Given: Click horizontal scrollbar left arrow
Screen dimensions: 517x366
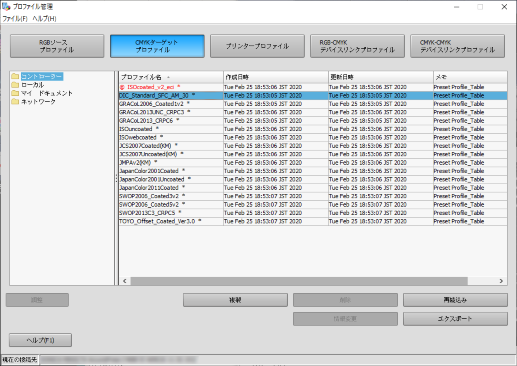Looking at the screenshot, I should point(125,281).
